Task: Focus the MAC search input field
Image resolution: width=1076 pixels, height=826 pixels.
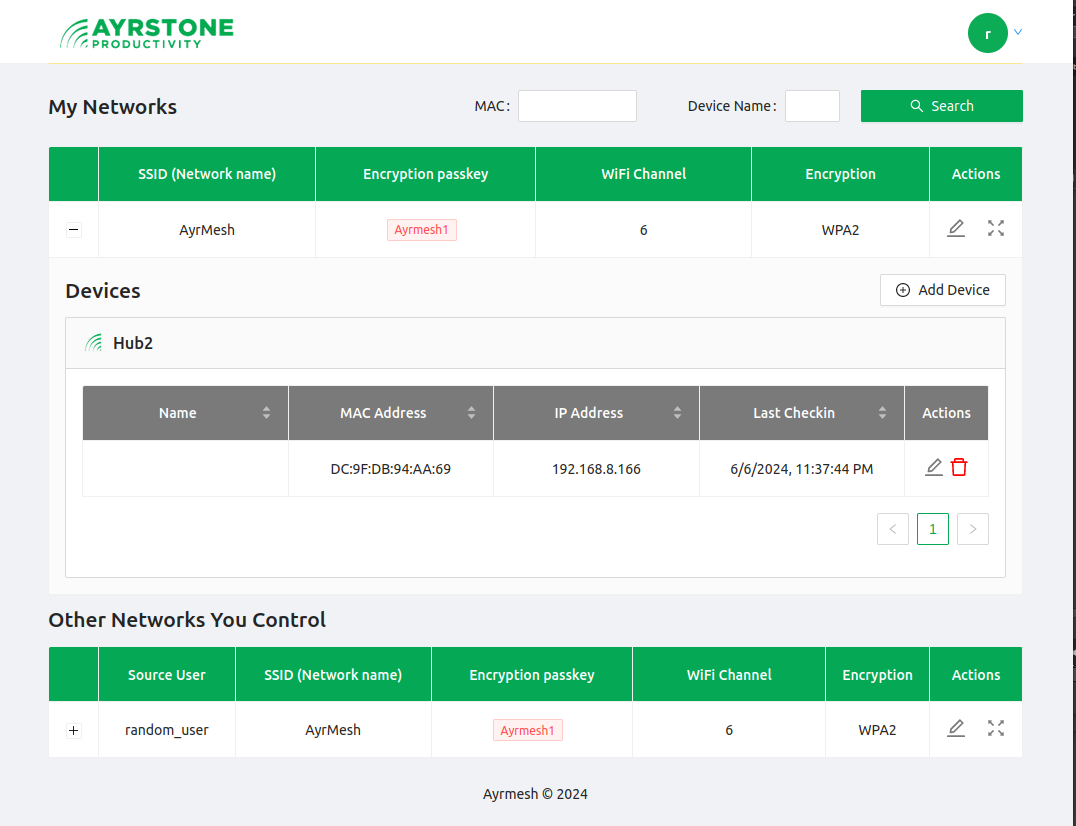Action: pos(577,106)
